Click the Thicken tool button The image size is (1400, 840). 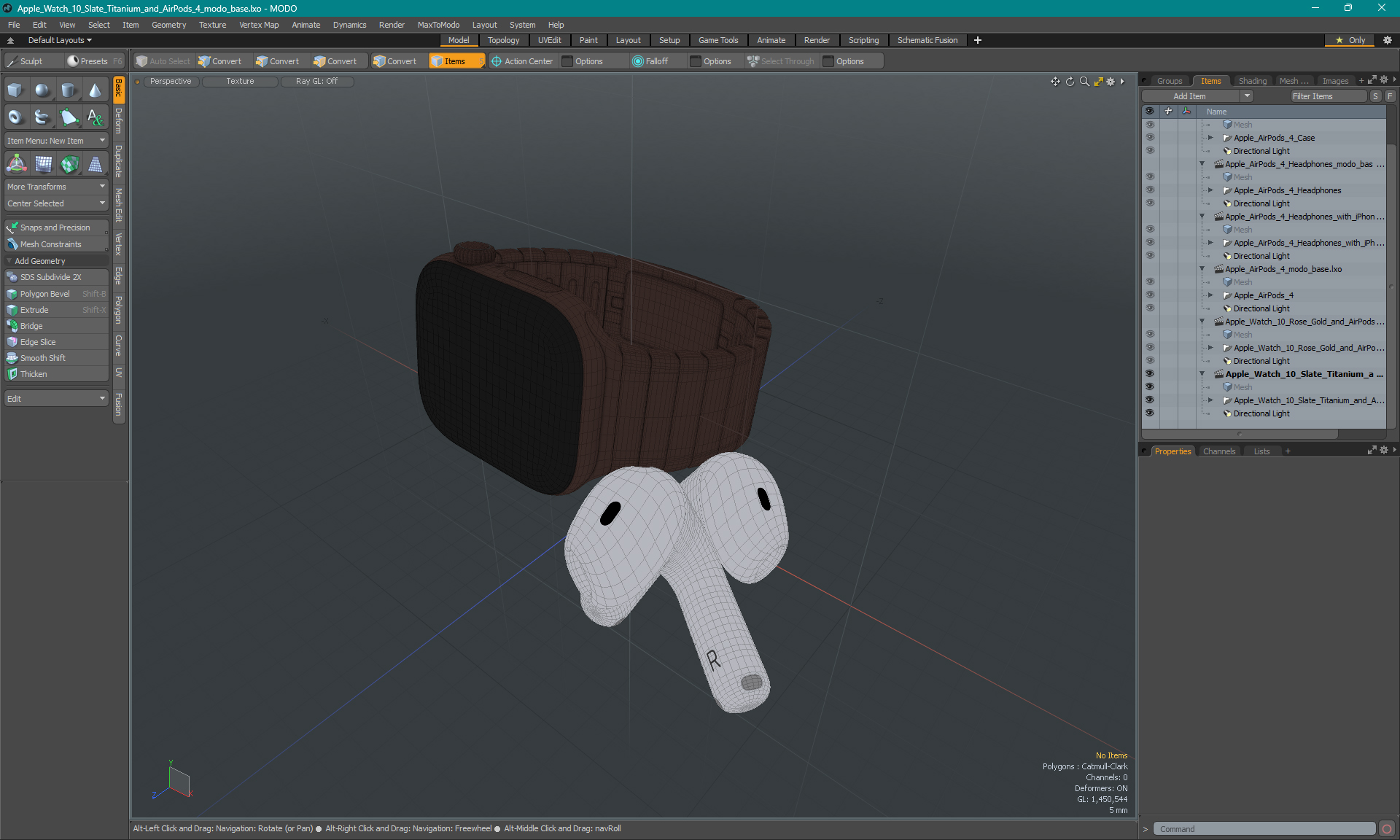pos(56,374)
